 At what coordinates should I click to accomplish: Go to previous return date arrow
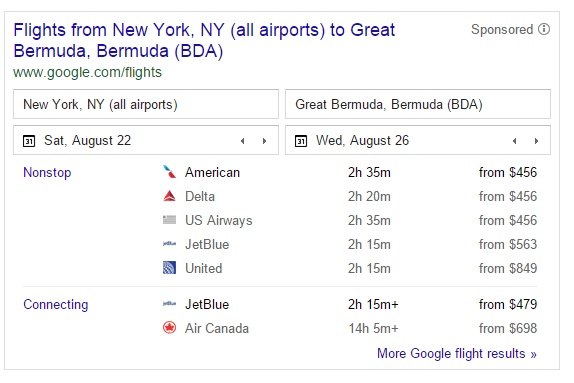click(515, 141)
